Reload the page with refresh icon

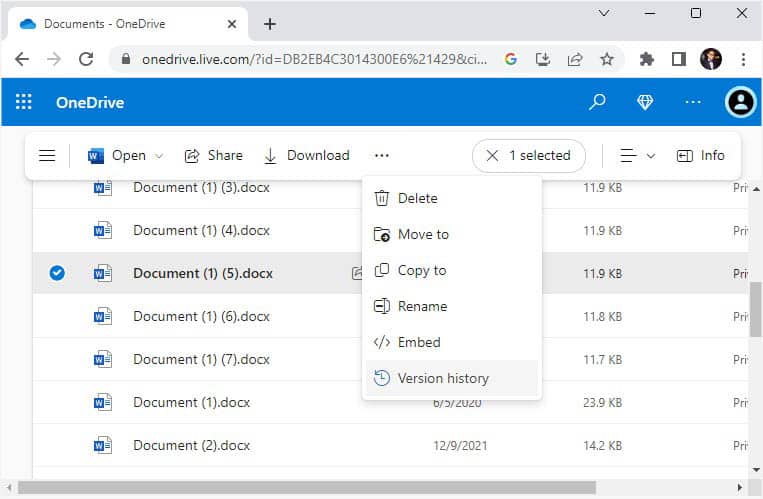(x=86, y=59)
